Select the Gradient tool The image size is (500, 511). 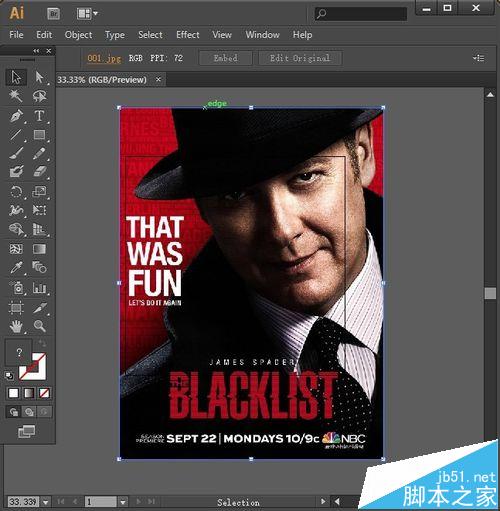(39, 249)
